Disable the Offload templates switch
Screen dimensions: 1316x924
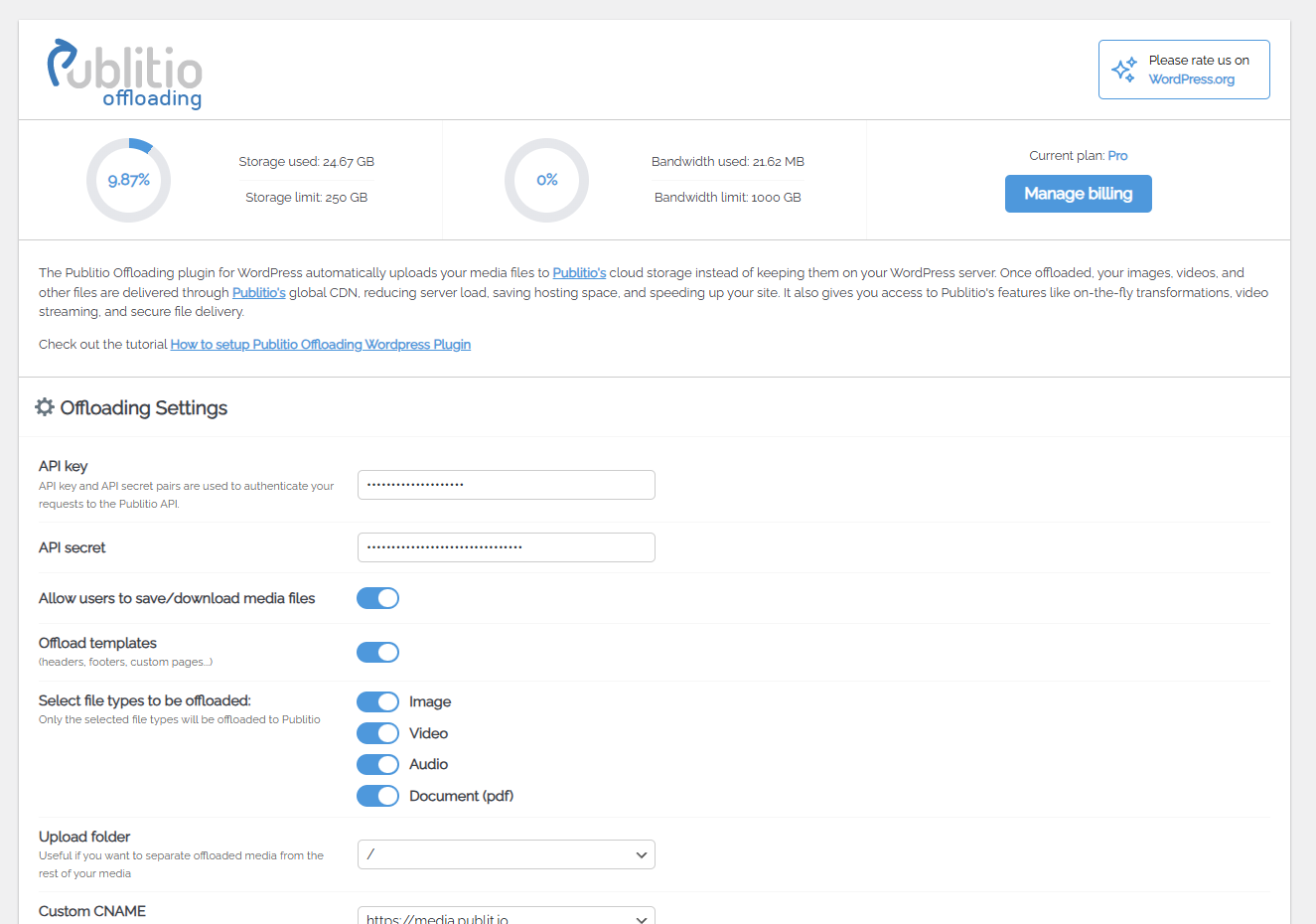[x=377, y=652]
